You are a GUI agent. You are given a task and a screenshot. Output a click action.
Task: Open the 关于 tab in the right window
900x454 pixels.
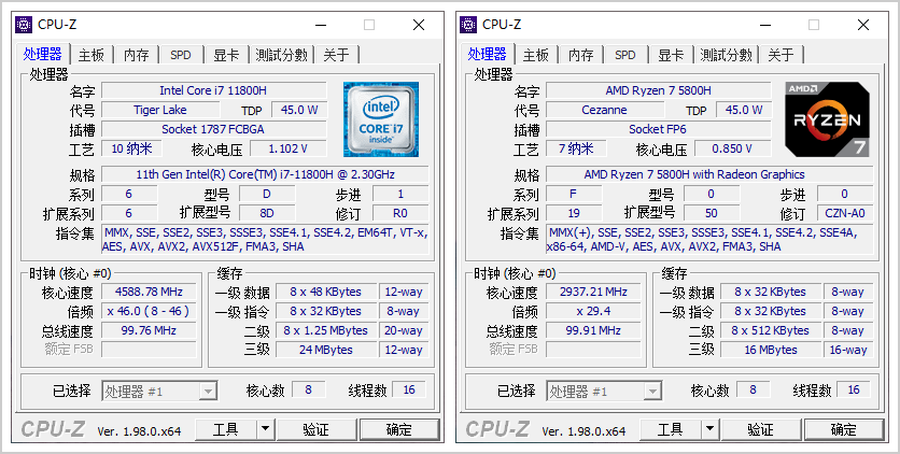tap(781, 55)
